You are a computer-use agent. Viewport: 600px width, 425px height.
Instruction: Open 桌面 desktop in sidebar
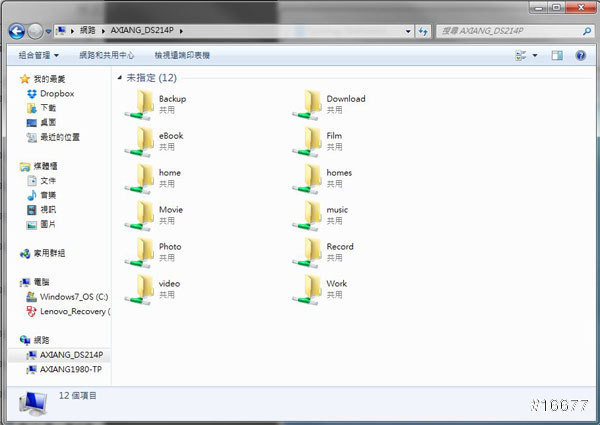point(48,123)
